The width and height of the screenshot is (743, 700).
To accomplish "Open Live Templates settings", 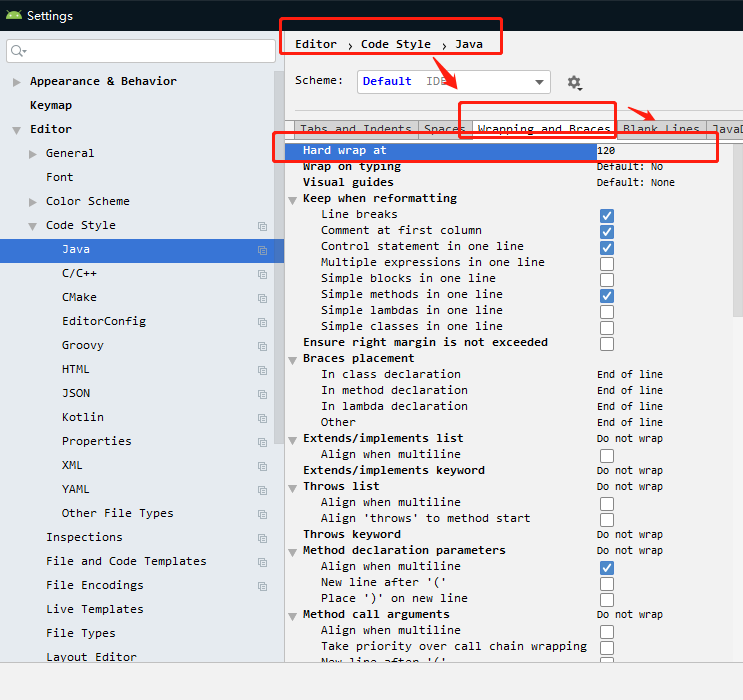I will coord(94,609).
